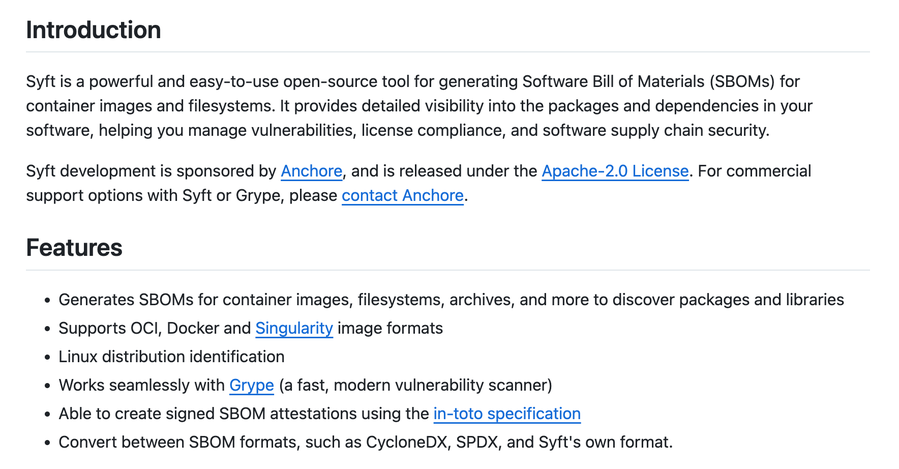Click the paragraph starting 'Syft is a powerful'

coord(419,106)
